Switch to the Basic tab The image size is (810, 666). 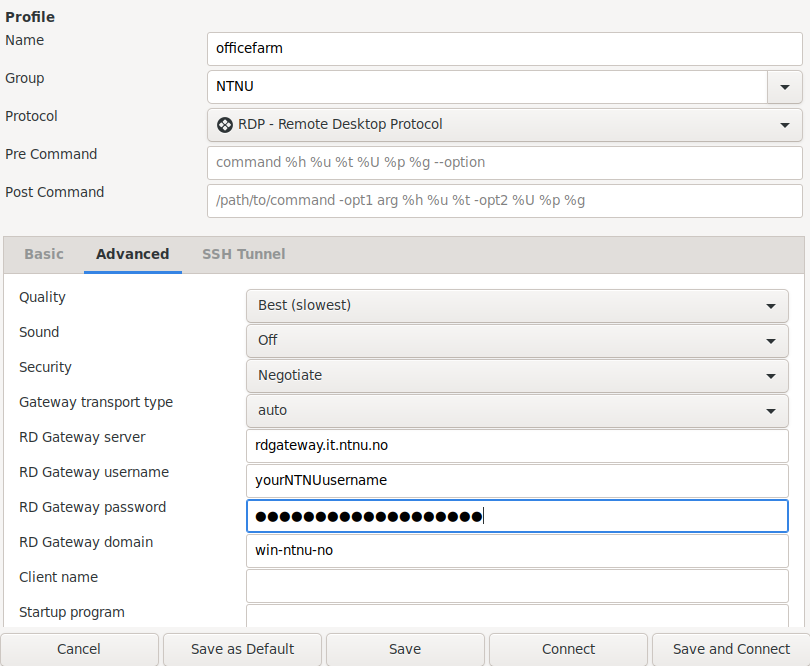tap(44, 254)
